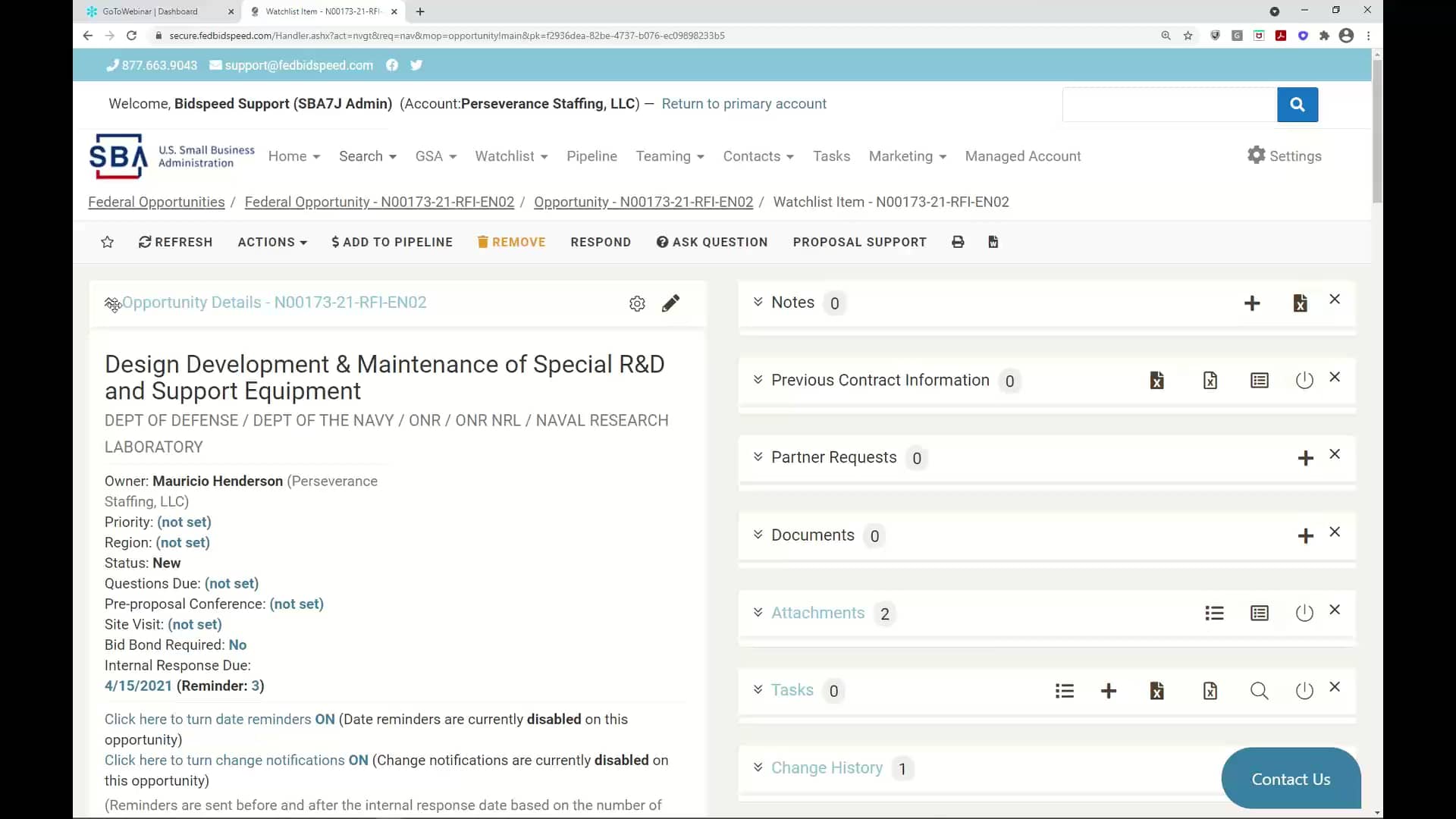The image size is (1456, 819).
Task: Click the Contact Us button
Action: 1291,779
